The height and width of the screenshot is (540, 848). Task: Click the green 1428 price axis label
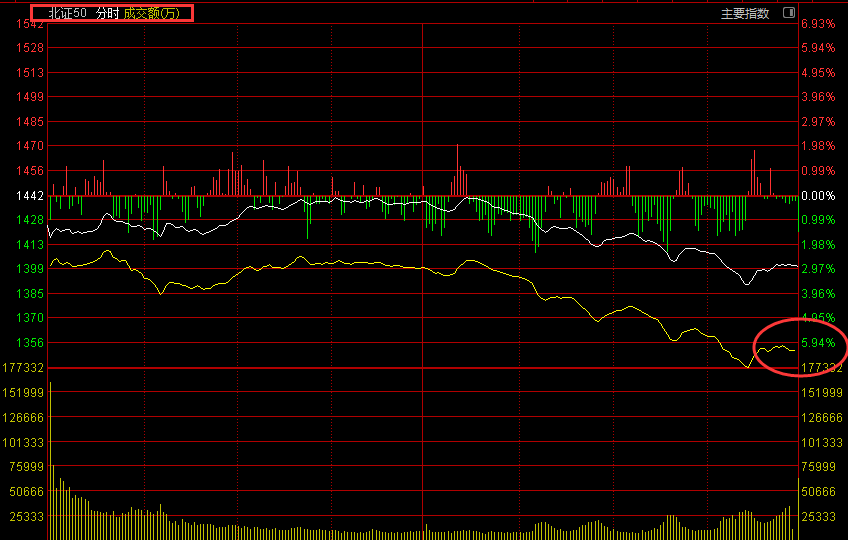(30, 220)
